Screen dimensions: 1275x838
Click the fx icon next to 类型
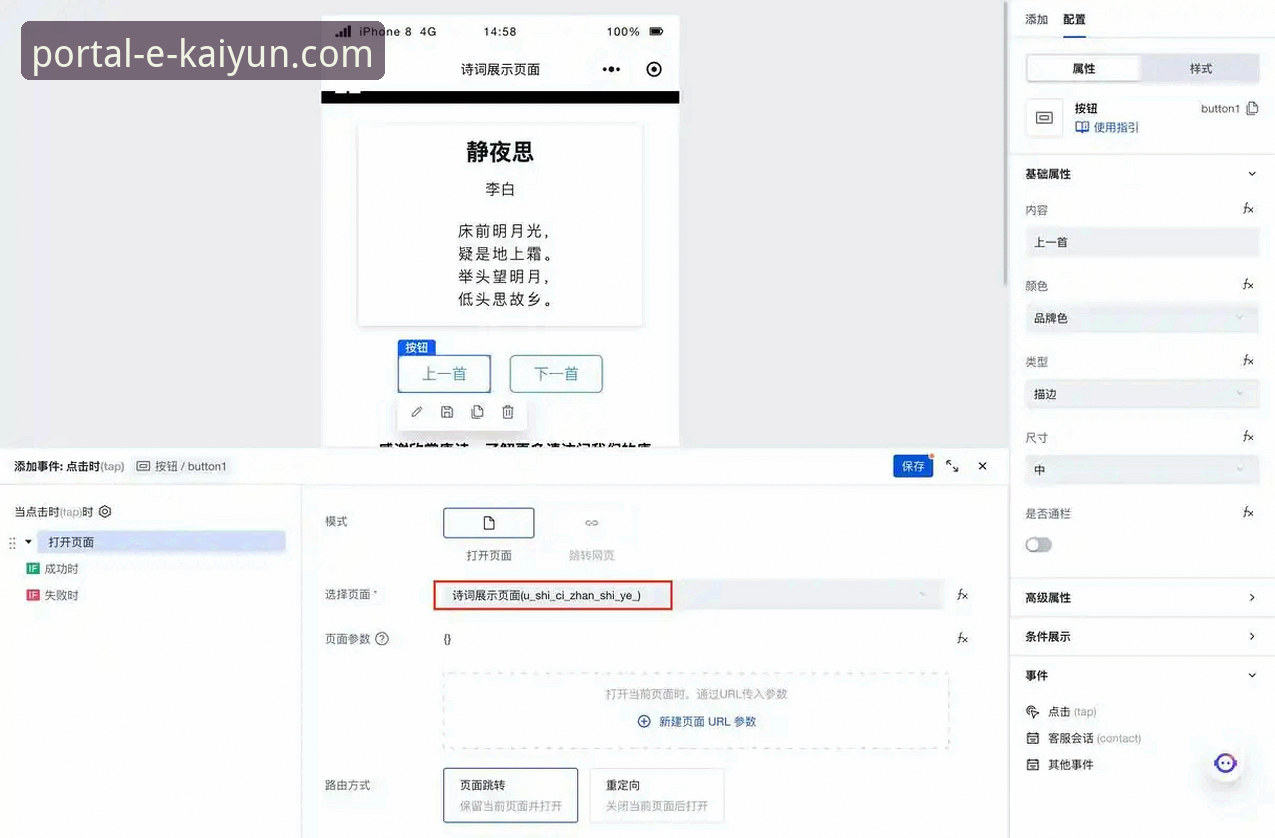(1248, 361)
